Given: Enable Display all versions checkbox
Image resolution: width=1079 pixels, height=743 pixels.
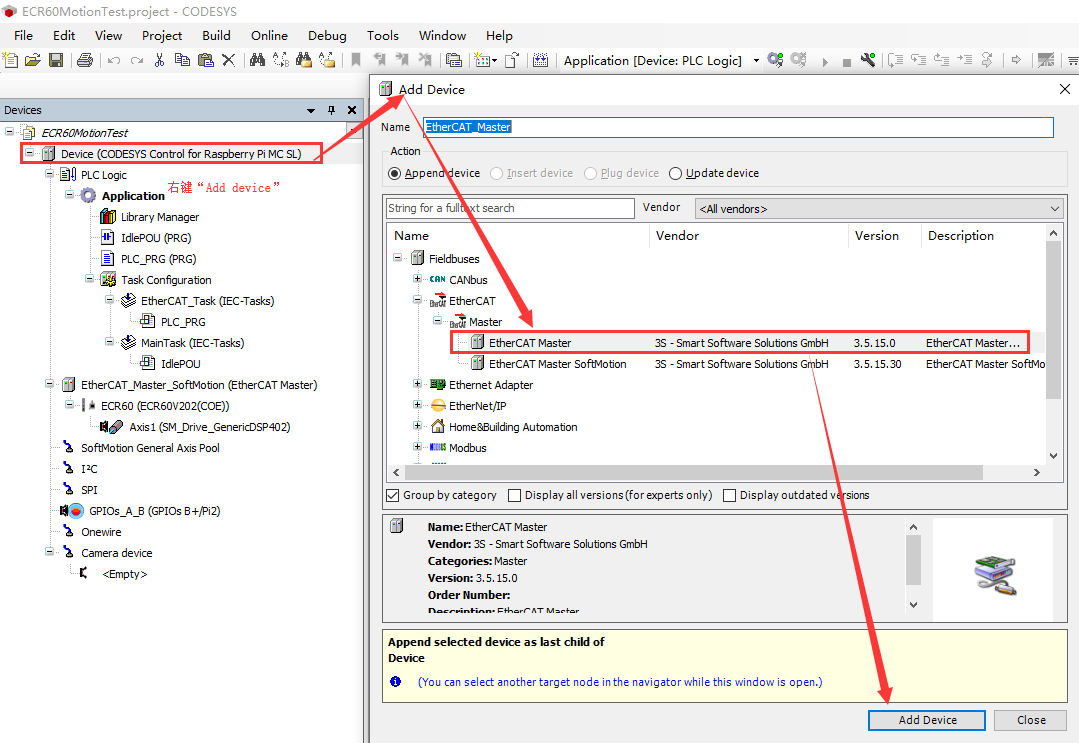Looking at the screenshot, I should point(514,495).
